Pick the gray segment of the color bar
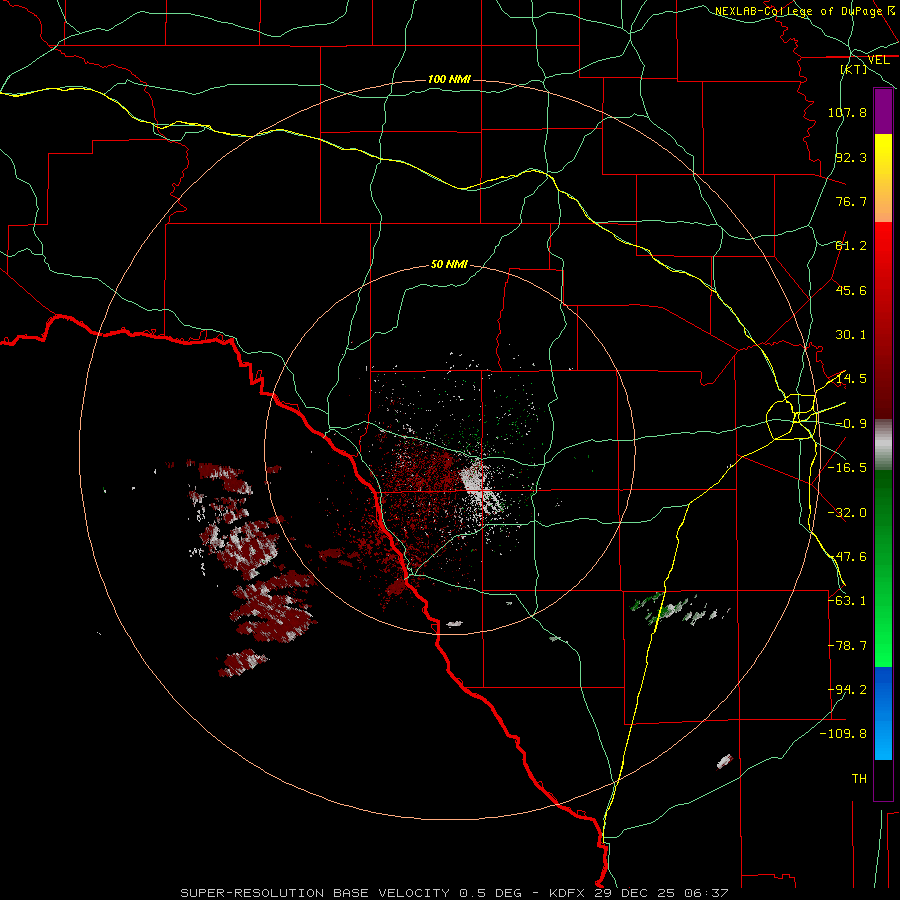The width and height of the screenshot is (900, 900). (x=883, y=445)
